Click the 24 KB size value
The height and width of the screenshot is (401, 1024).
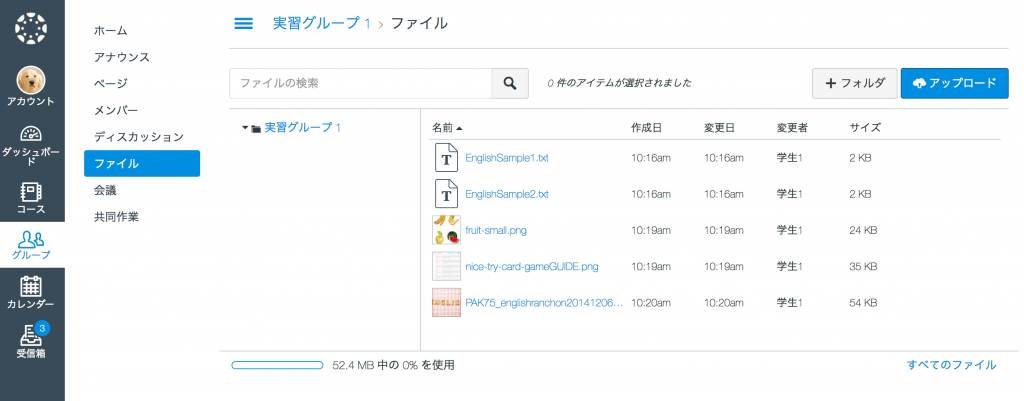pyautogui.click(x=863, y=231)
